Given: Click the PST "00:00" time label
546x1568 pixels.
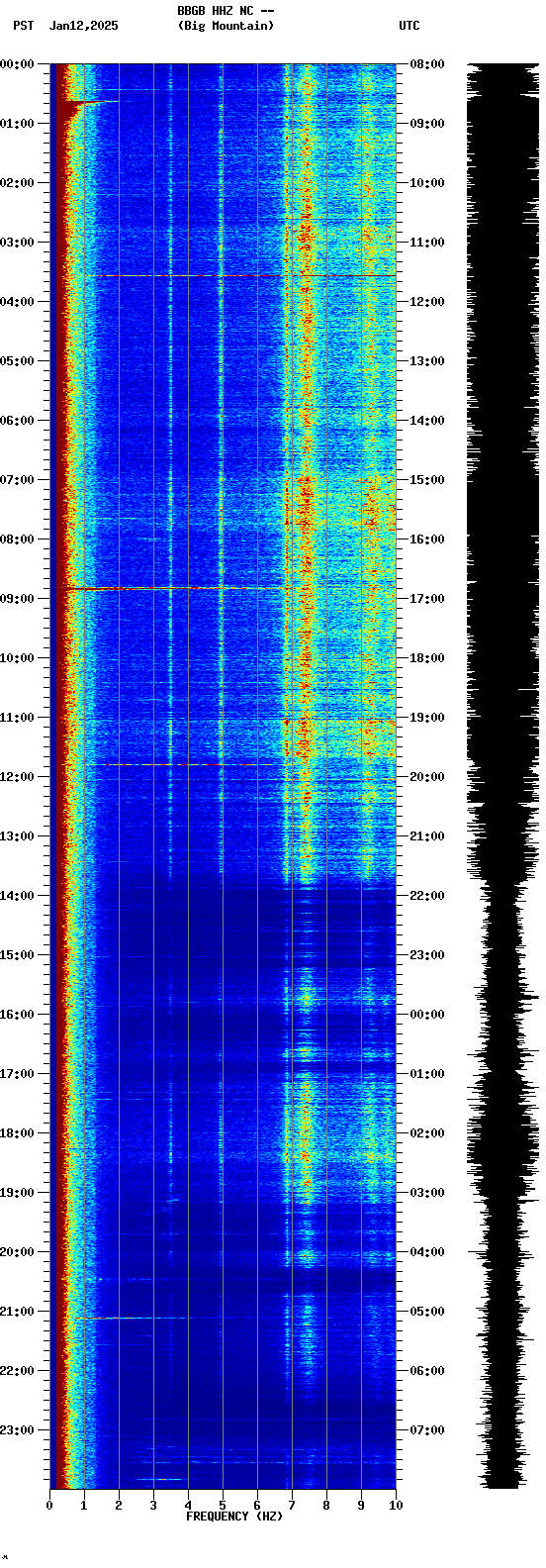Looking at the screenshot, I should 17,64.
